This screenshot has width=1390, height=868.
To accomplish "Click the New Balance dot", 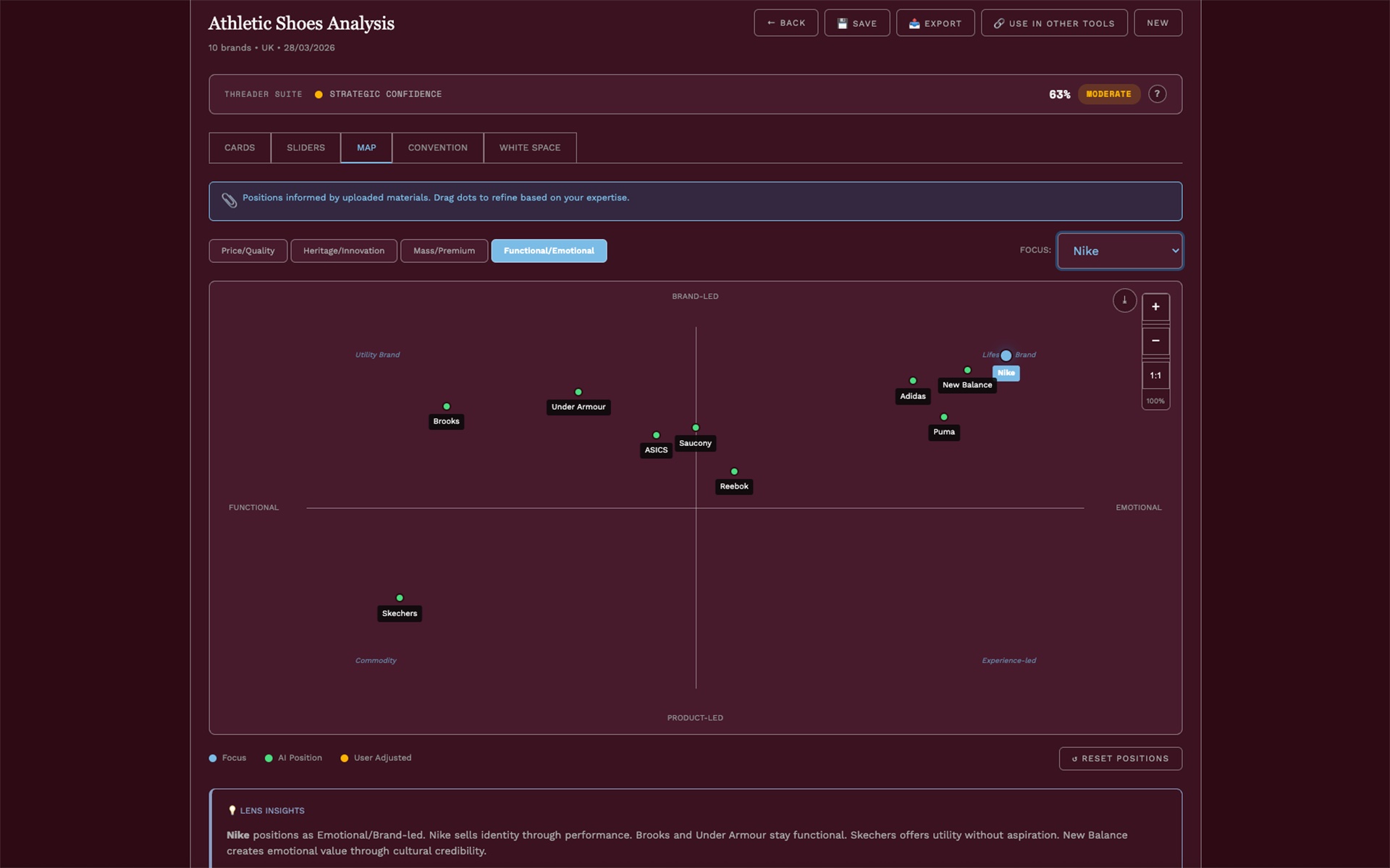I will [x=967, y=371].
